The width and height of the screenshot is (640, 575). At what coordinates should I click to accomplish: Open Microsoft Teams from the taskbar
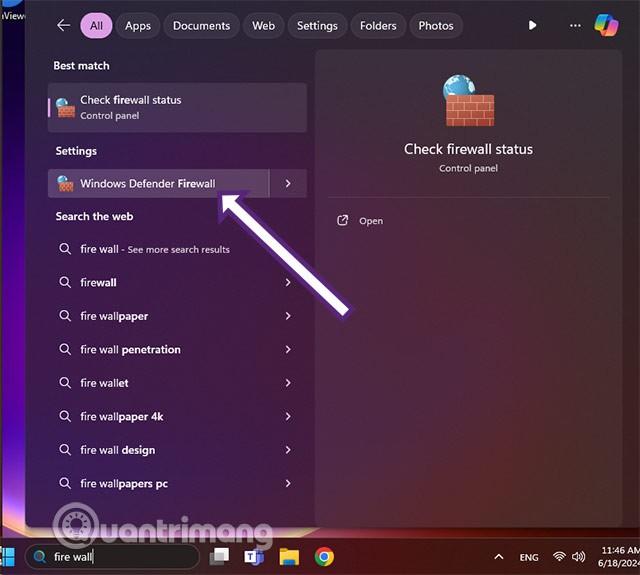(x=254, y=557)
